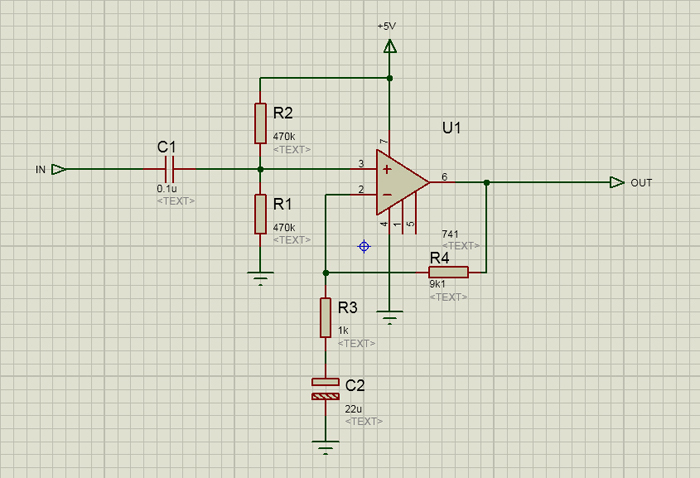Click pin number 6 of the op-amp
The width and height of the screenshot is (700, 478).
444,177
